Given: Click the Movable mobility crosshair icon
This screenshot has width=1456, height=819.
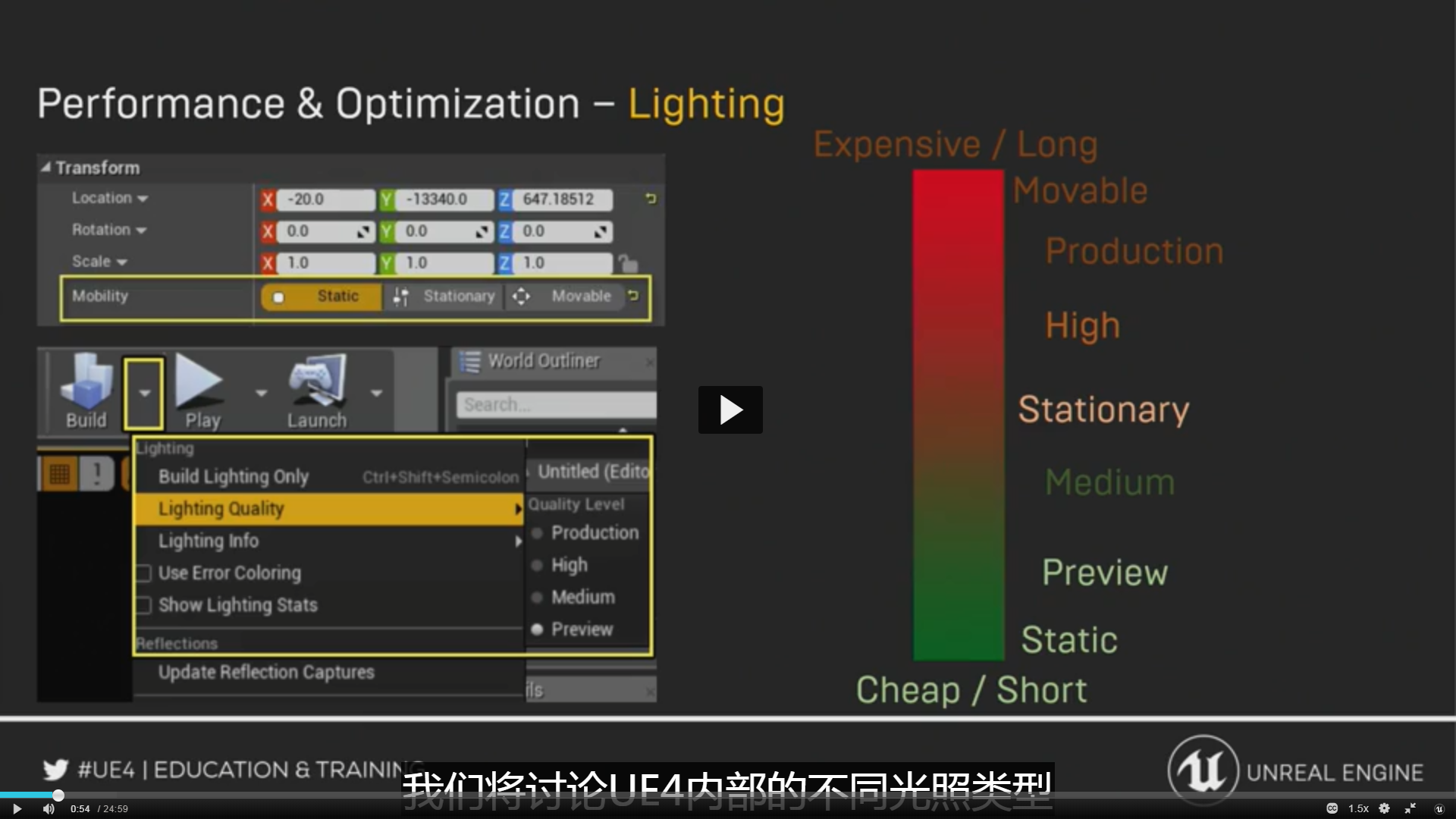Looking at the screenshot, I should (x=521, y=297).
